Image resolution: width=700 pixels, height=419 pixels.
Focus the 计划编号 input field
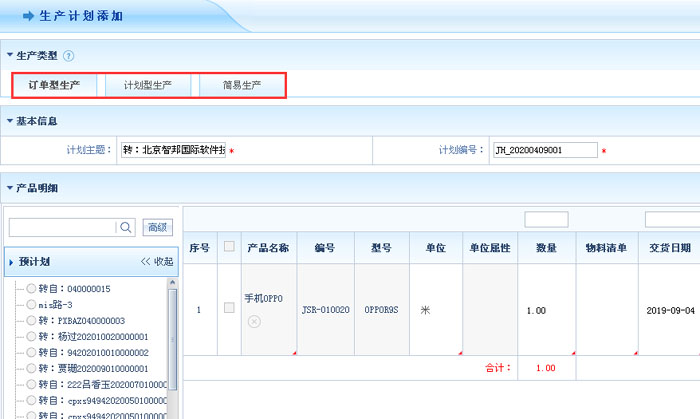pyautogui.click(x=544, y=150)
